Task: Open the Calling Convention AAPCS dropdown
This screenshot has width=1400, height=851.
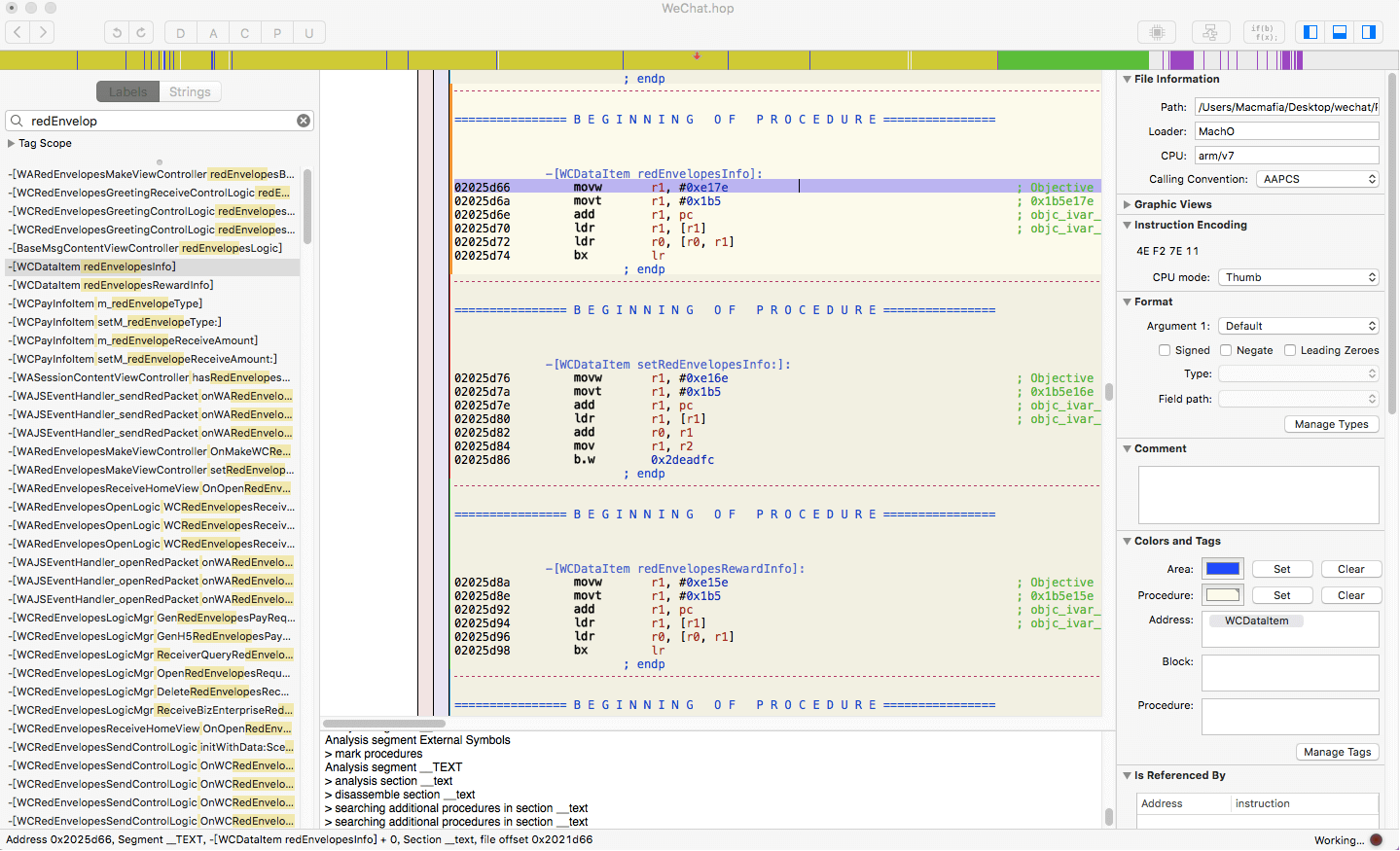Action: click(x=1317, y=179)
